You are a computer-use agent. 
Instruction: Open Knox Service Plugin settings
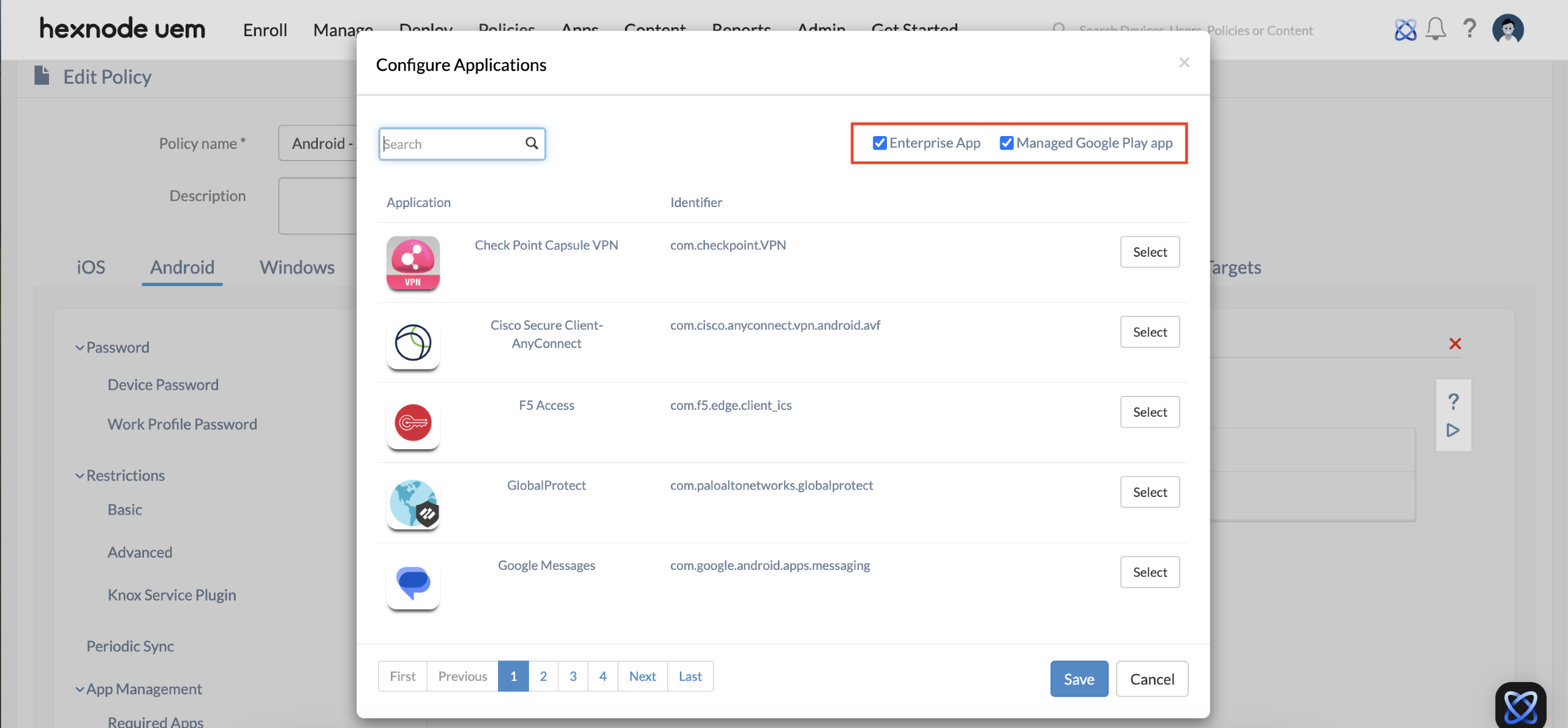pyautogui.click(x=171, y=595)
